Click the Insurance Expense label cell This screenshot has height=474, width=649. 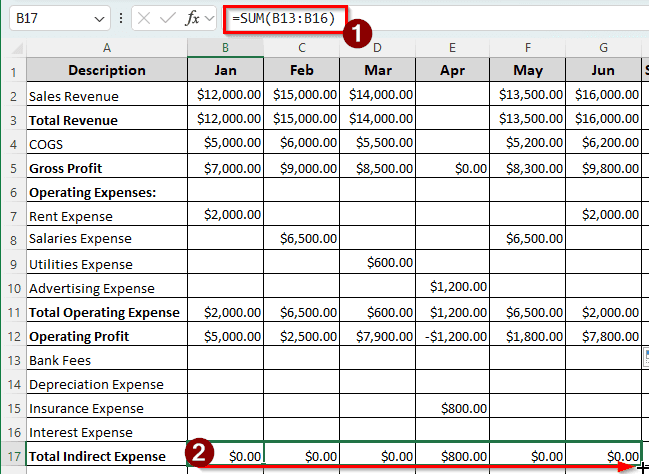107,407
